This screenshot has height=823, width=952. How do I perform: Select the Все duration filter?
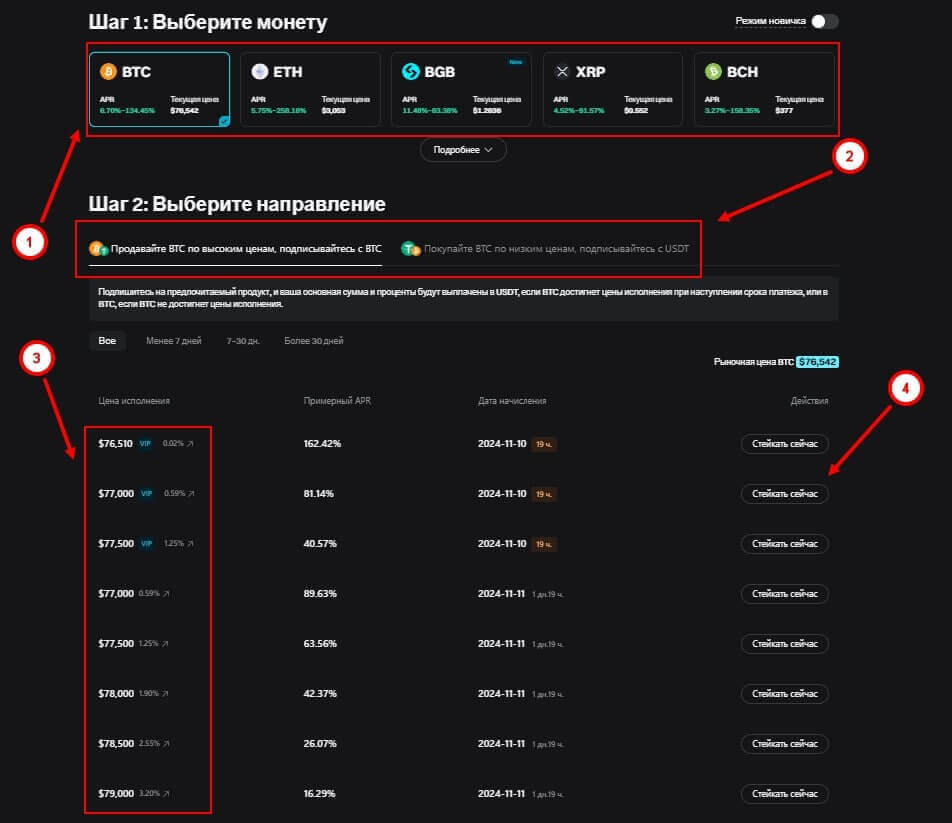click(107, 341)
